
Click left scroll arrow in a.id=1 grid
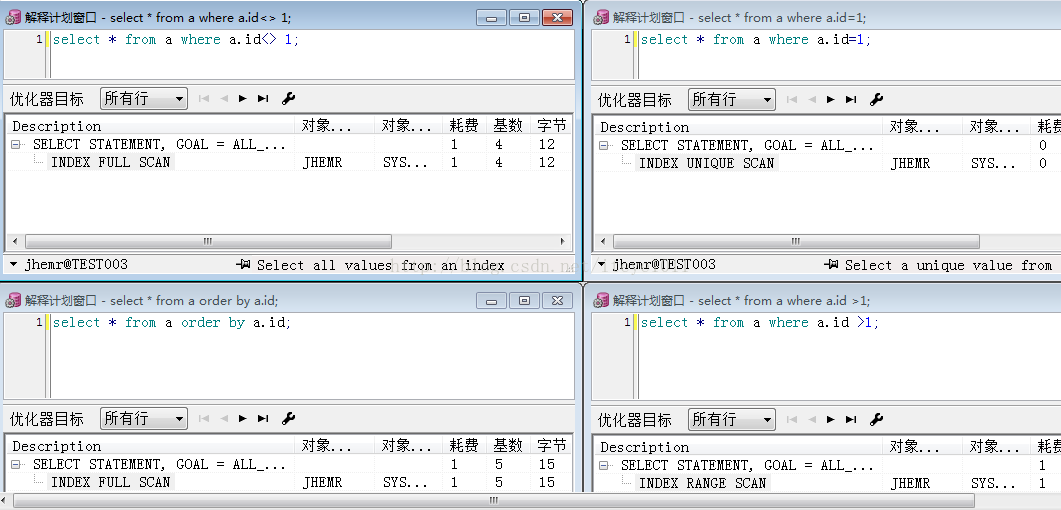pos(602,241)
